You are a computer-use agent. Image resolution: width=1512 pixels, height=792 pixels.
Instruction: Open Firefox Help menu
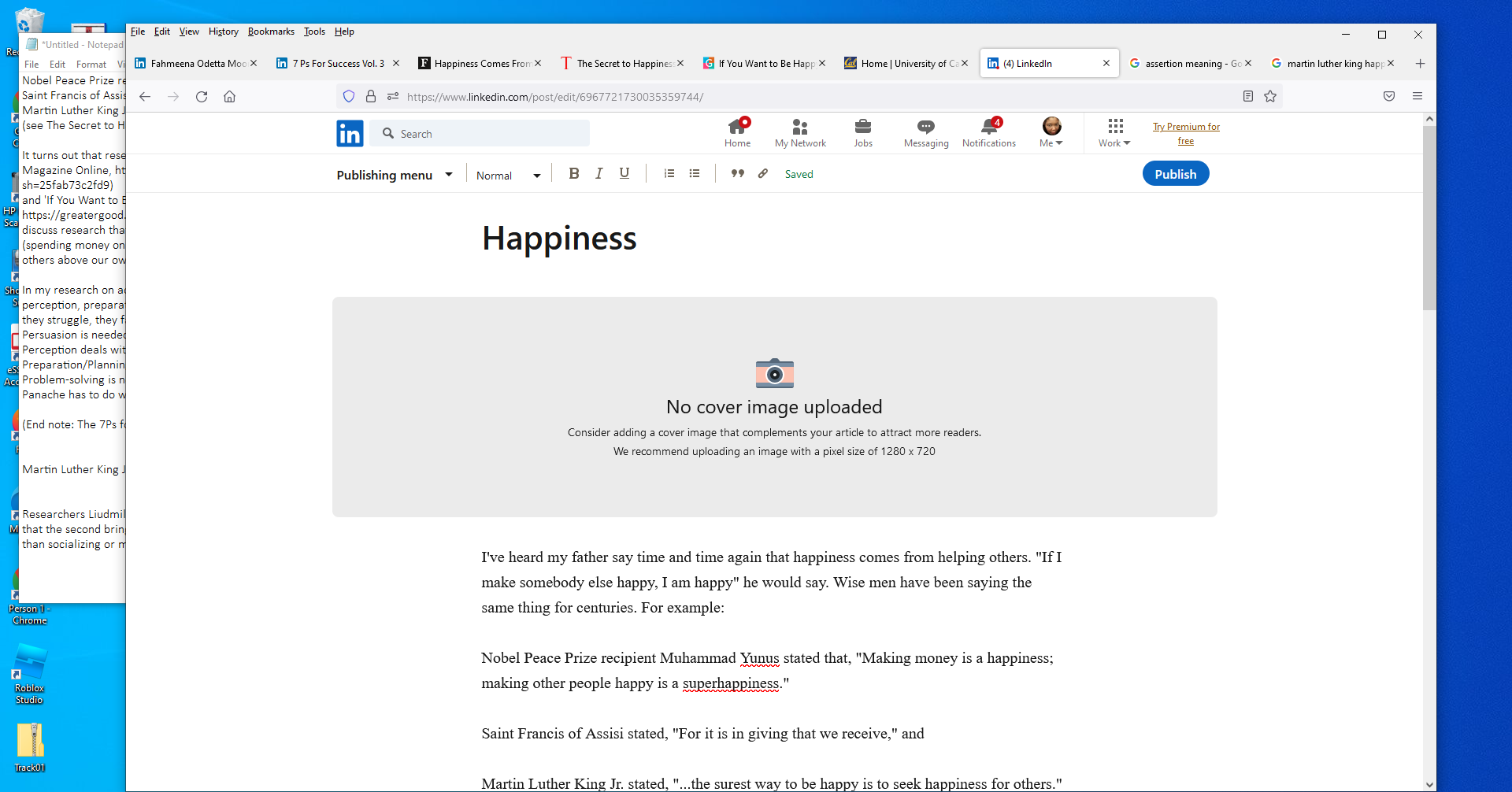pos(344,31)
